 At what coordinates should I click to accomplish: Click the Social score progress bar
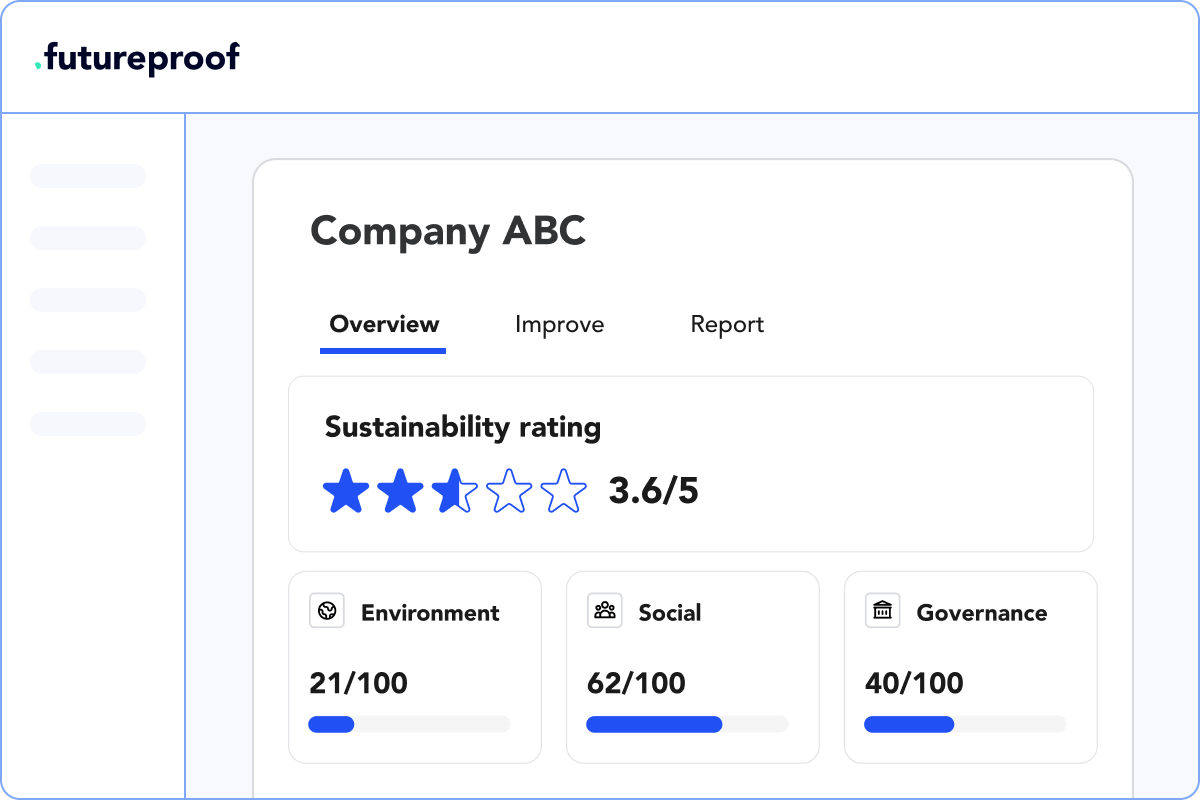(687, 724)
